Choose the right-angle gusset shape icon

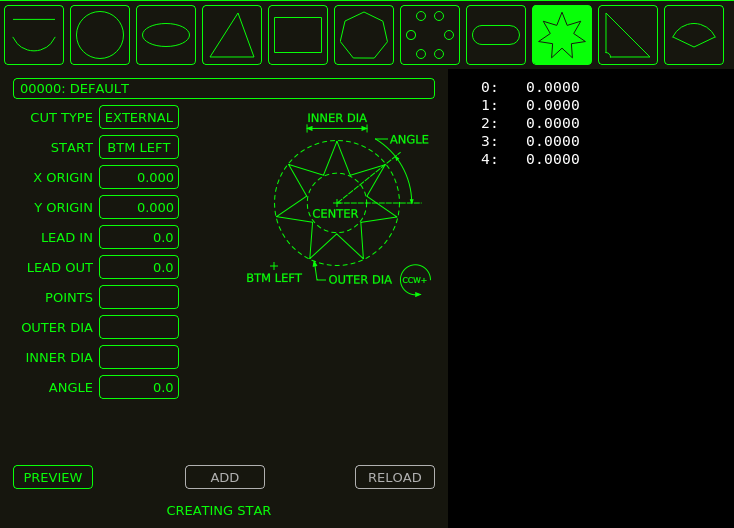(x=628, y=35)
